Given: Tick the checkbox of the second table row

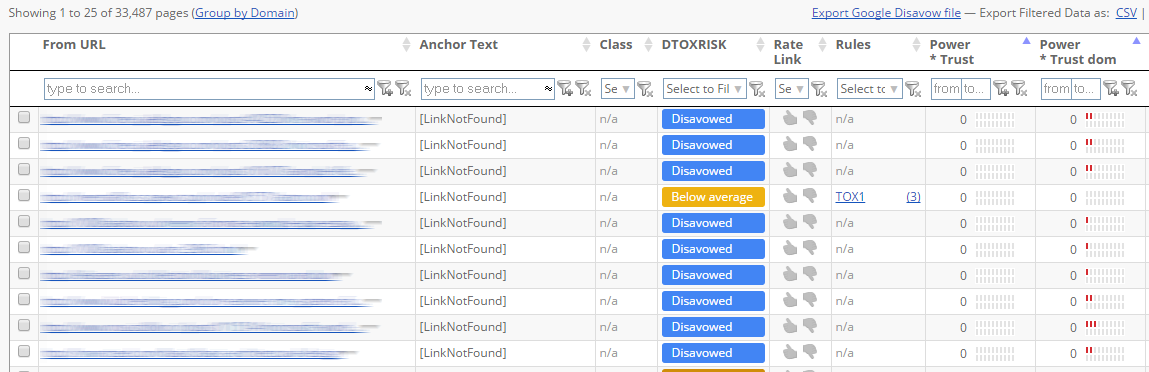Looking at the screenshot, I should coord(24,143).
